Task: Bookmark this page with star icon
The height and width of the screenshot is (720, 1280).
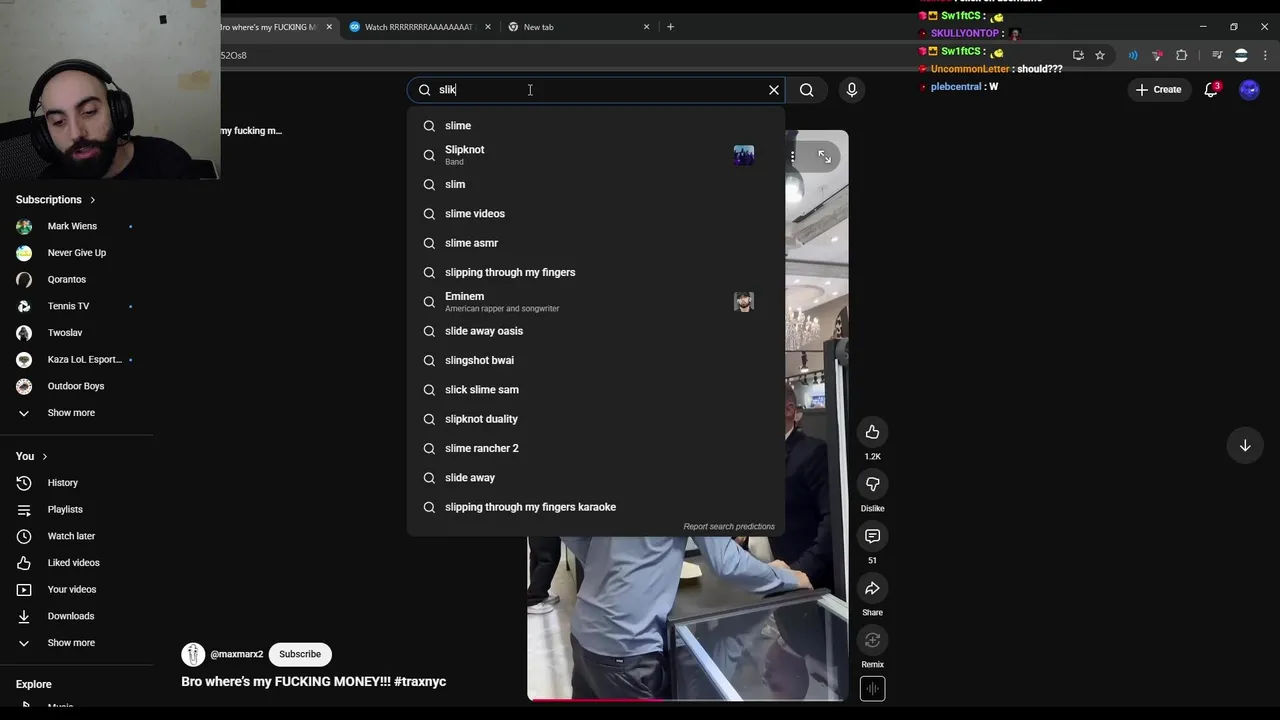Action: [x=1100, y=55]
